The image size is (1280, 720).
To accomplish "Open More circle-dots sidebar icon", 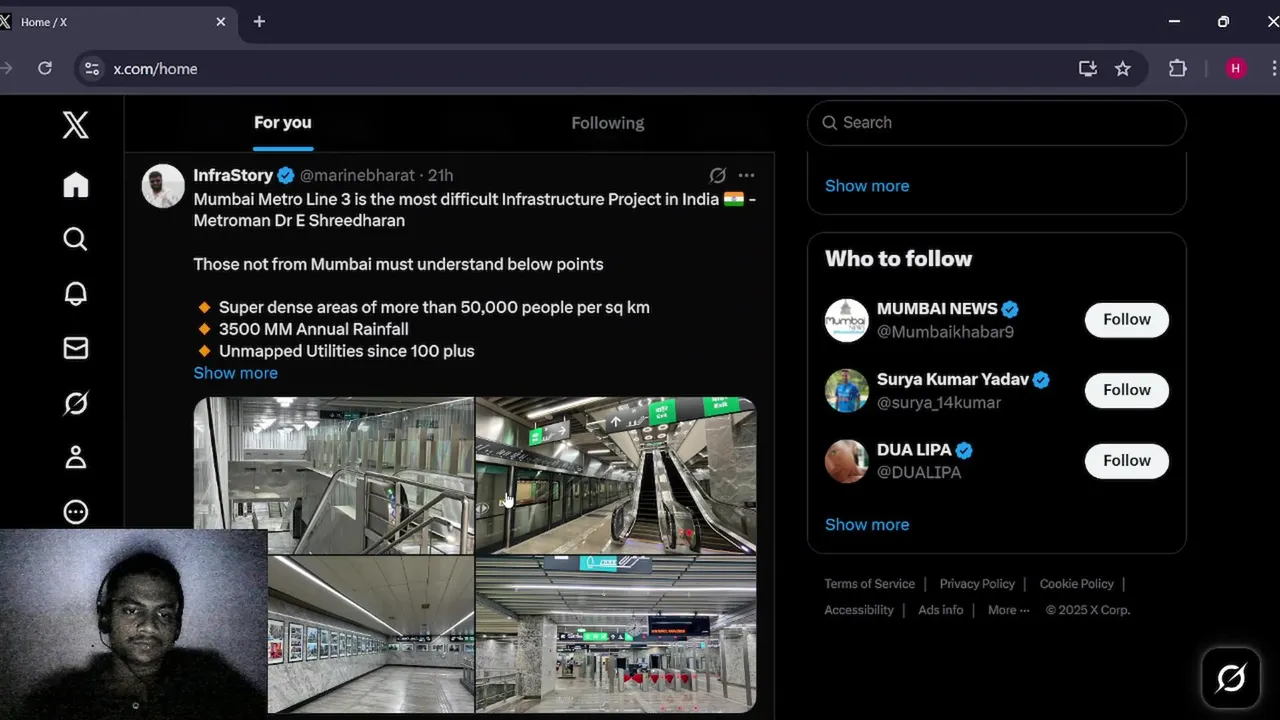I will [75, 512].
